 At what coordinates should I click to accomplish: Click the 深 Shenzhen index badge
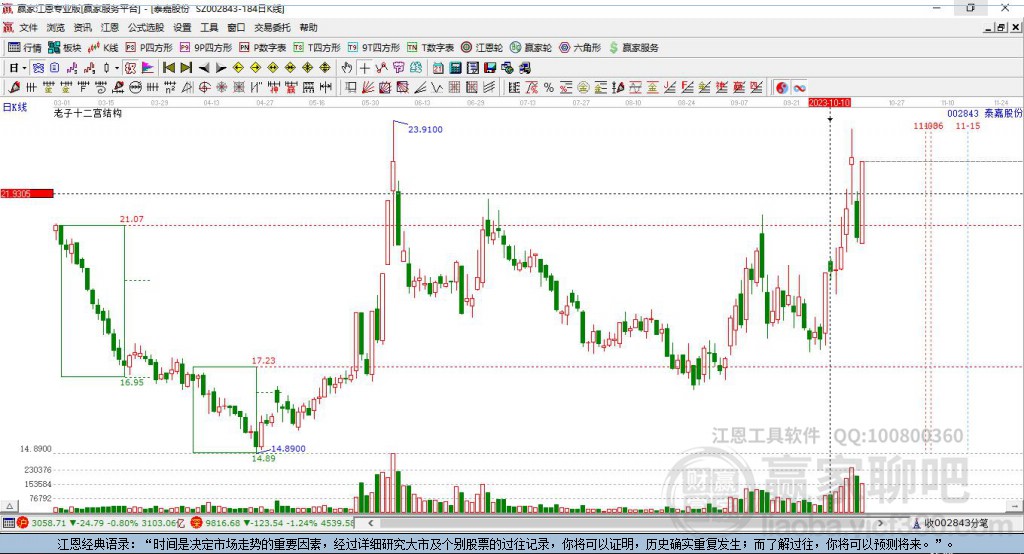tap(197, 523)
